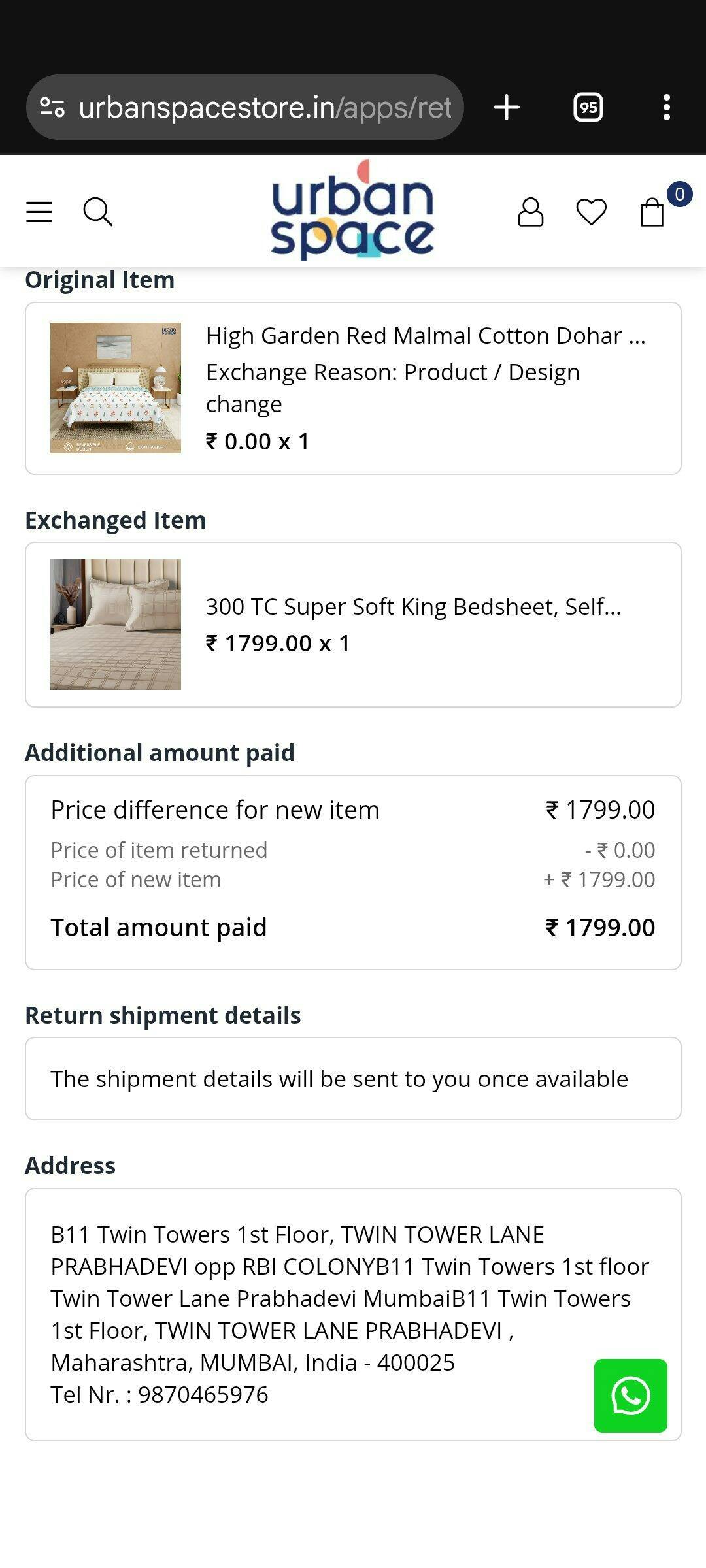Screen dimensions: 706x1568
Task: Click High Garden Red Malmal Cotton Dohar title
Action: (425, 336)
